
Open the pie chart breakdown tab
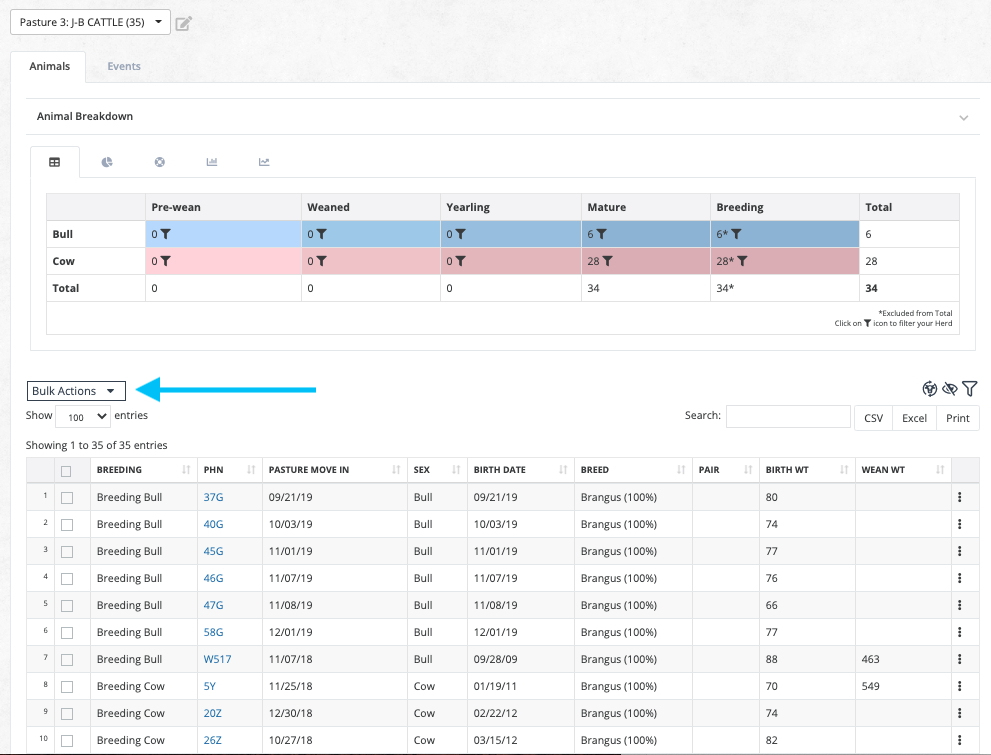pyautogui.click(x=107, y=162)
